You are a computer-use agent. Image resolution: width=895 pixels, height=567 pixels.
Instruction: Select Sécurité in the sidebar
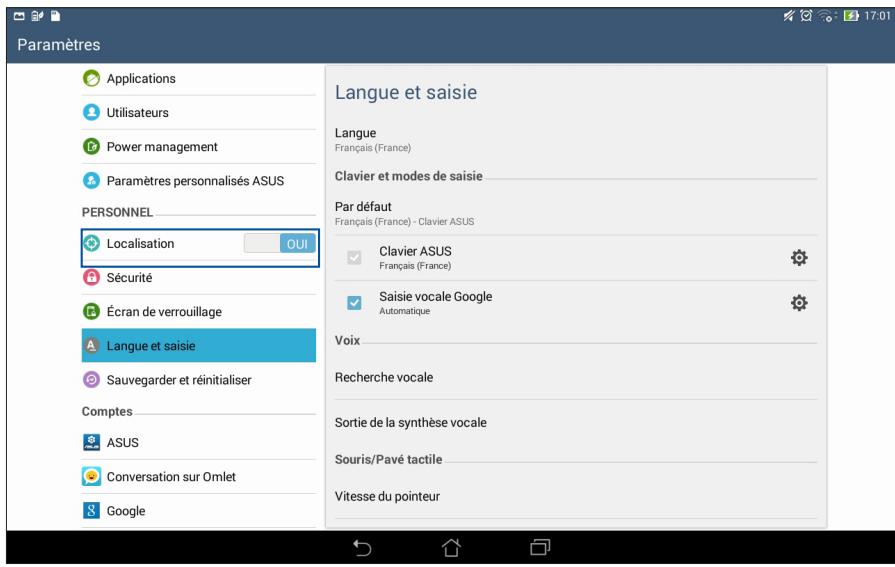click(199, 278)
